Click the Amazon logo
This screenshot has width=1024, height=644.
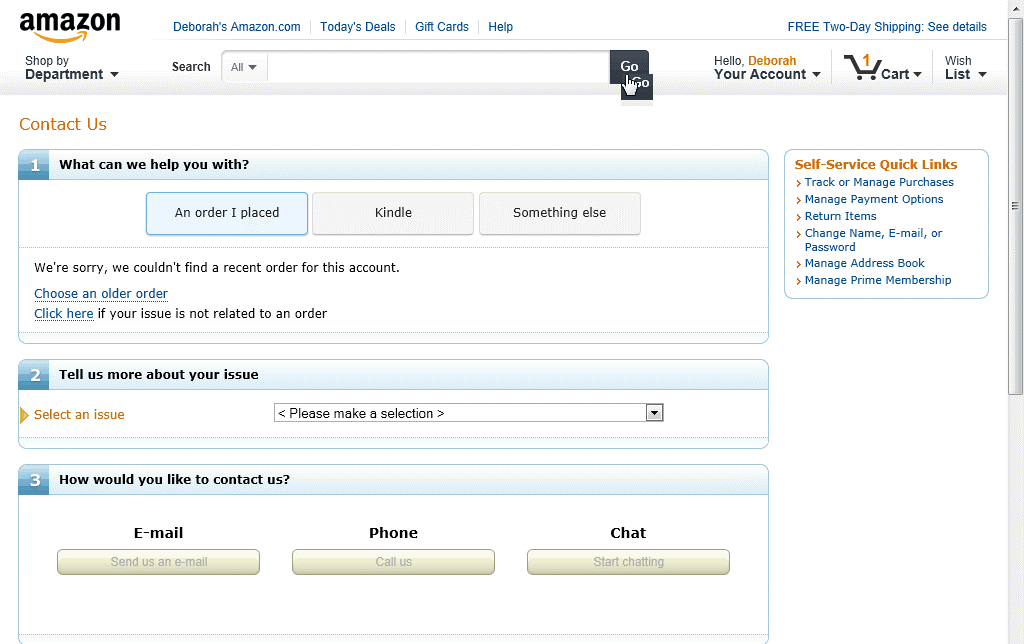click(69, 27)
